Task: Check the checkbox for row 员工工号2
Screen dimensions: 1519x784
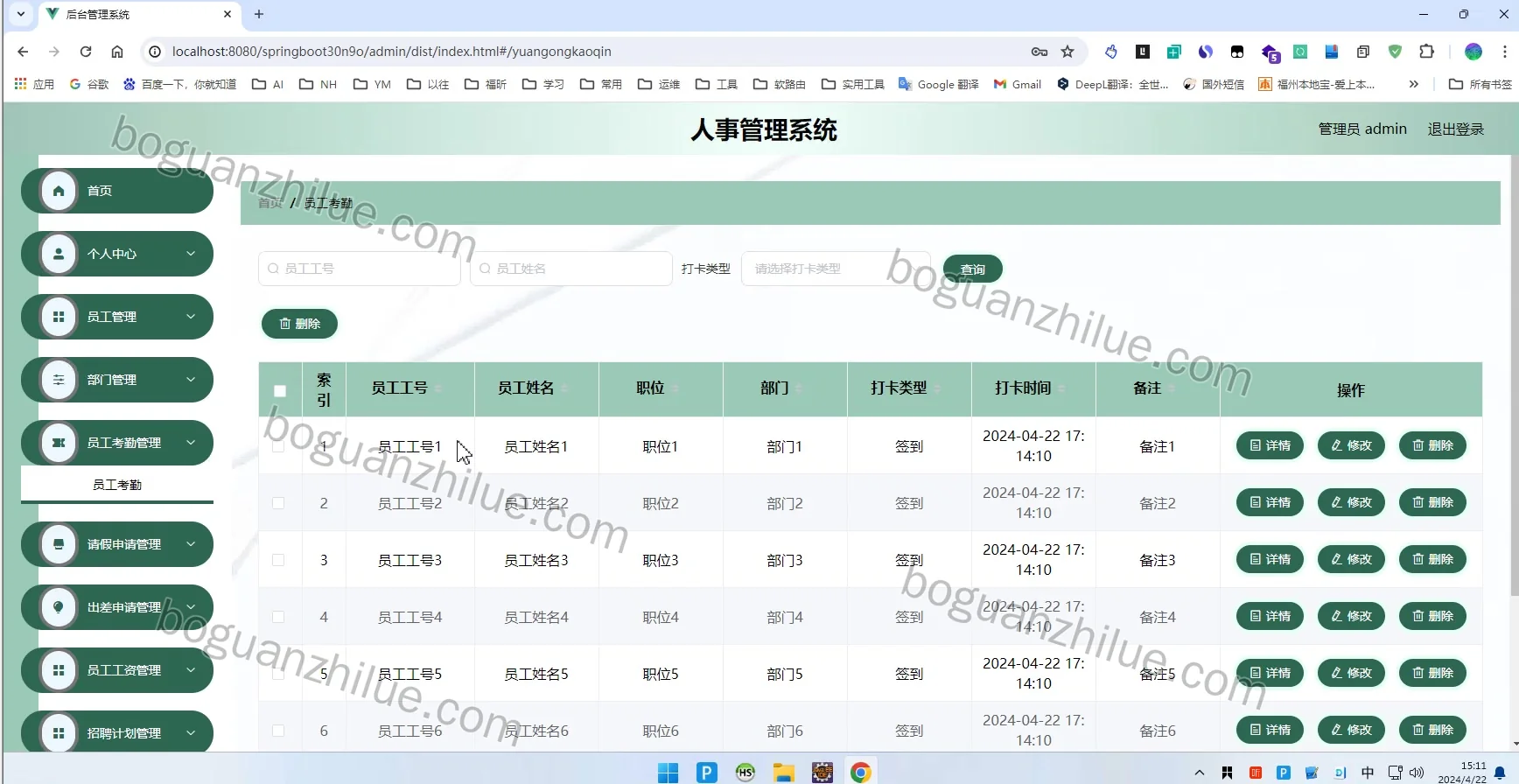Action: [278, 503]
